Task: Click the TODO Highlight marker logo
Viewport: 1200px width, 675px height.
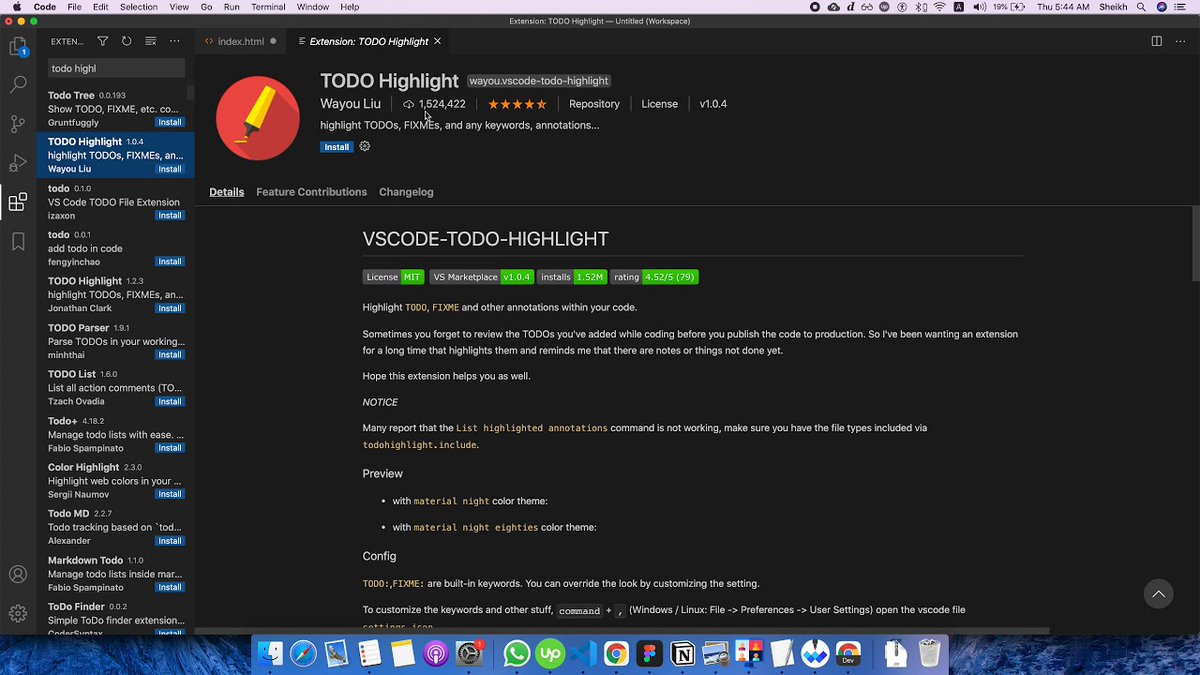Action: [x=258, y=118]
